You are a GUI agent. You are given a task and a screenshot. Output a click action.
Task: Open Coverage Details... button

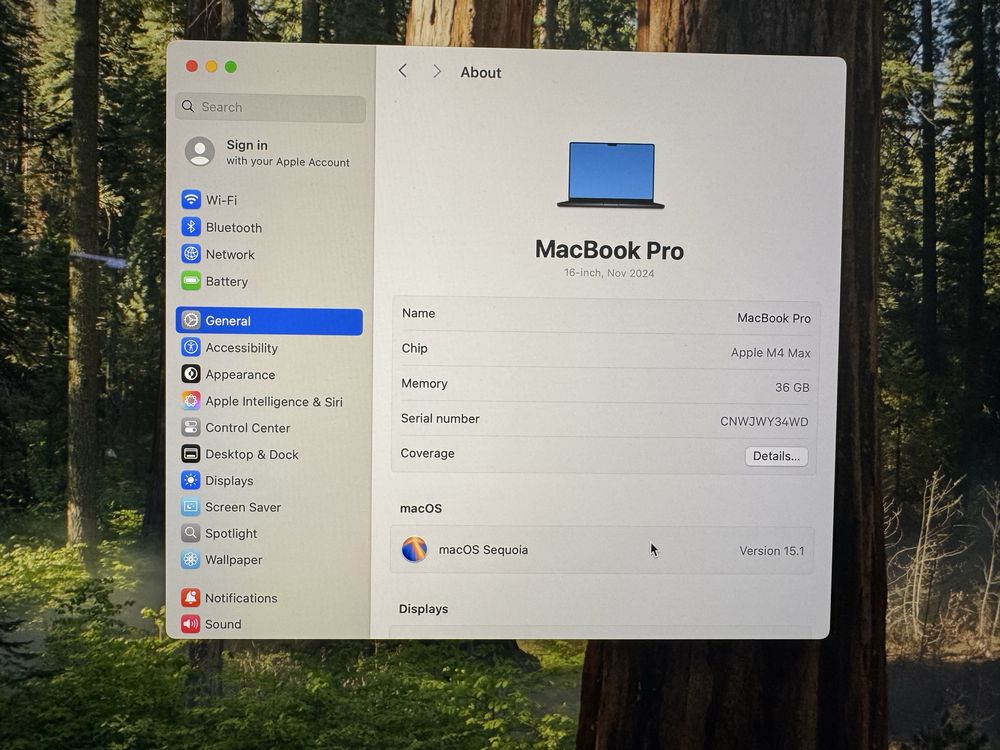pyautogui.click(x=776, y=456)
